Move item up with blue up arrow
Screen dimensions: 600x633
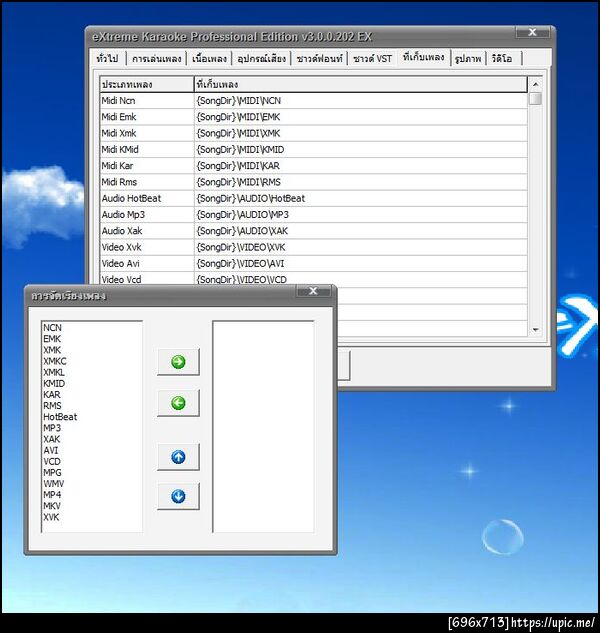click(x=178, y=457)
